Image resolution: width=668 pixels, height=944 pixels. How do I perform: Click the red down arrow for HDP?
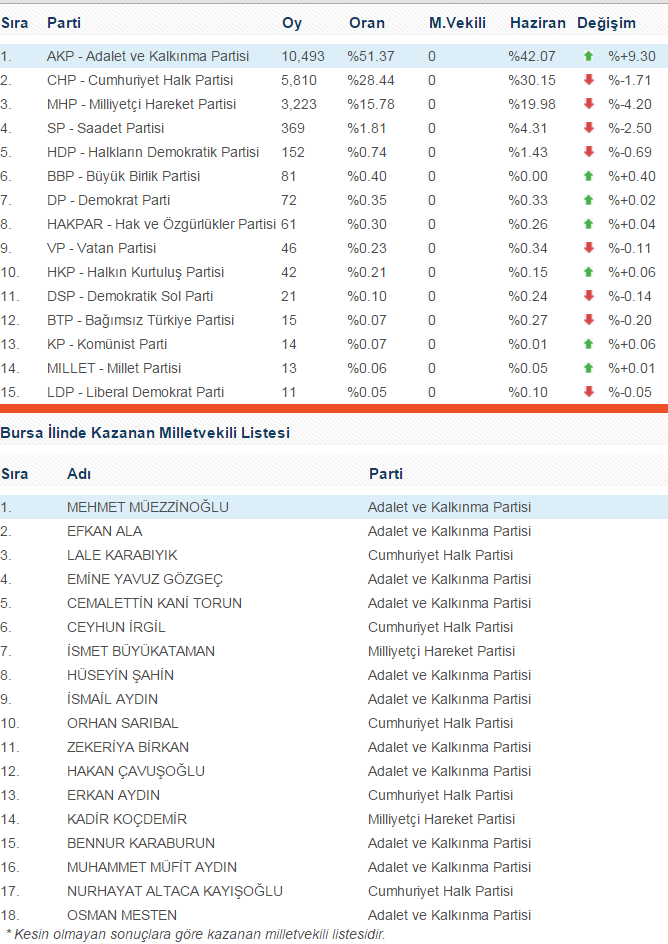tap(589, 153)
